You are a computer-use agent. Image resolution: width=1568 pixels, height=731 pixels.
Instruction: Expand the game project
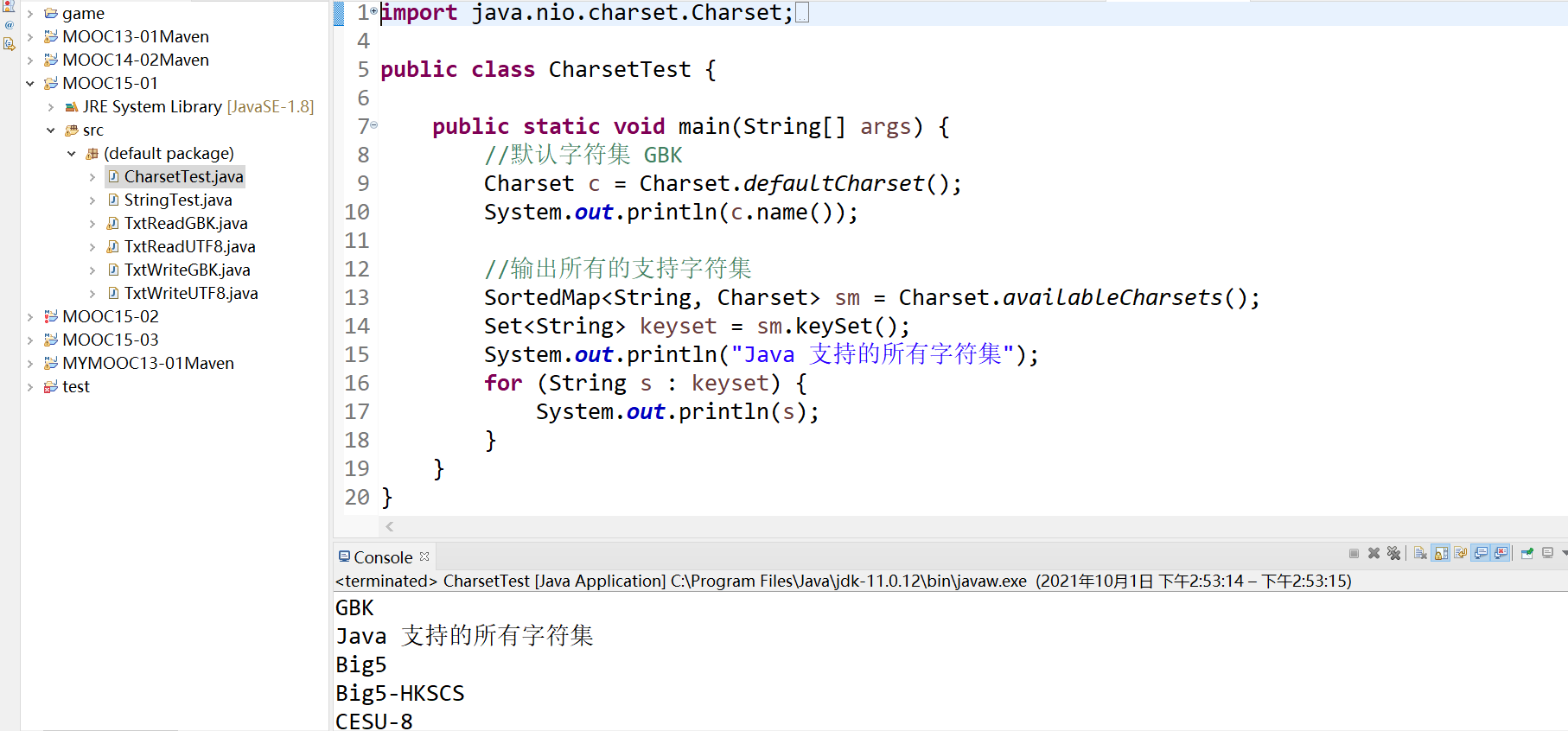coord(30,14)
